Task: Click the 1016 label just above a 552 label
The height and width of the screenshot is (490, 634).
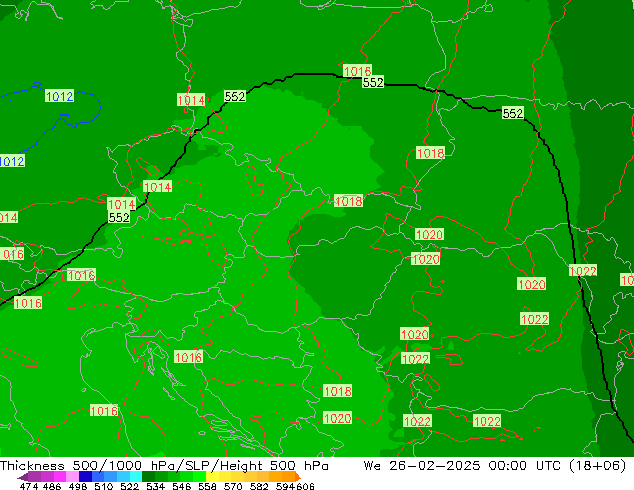Action: [357, 71]
